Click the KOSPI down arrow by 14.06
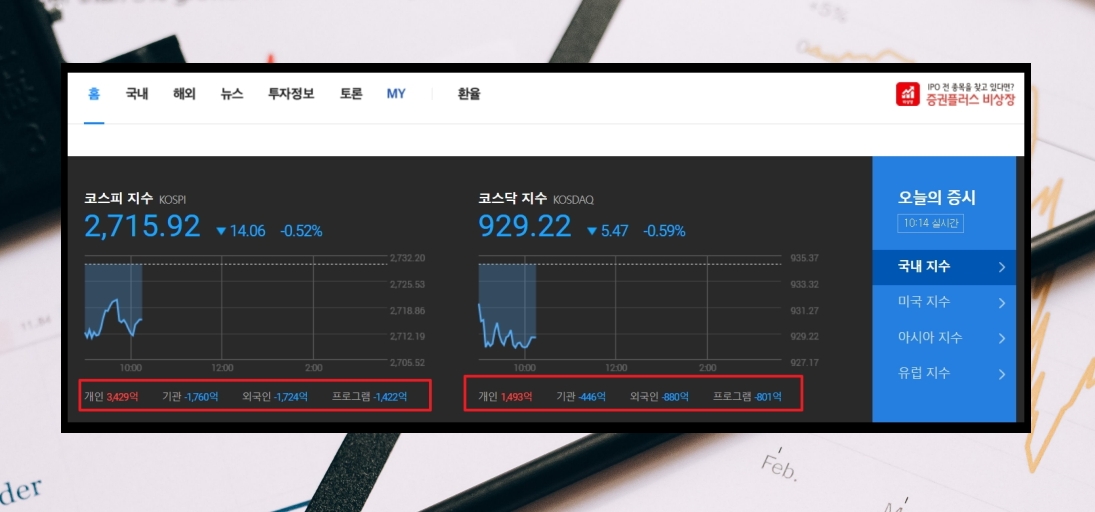This screenshot has width=1095, height=512. click(221, 231)
